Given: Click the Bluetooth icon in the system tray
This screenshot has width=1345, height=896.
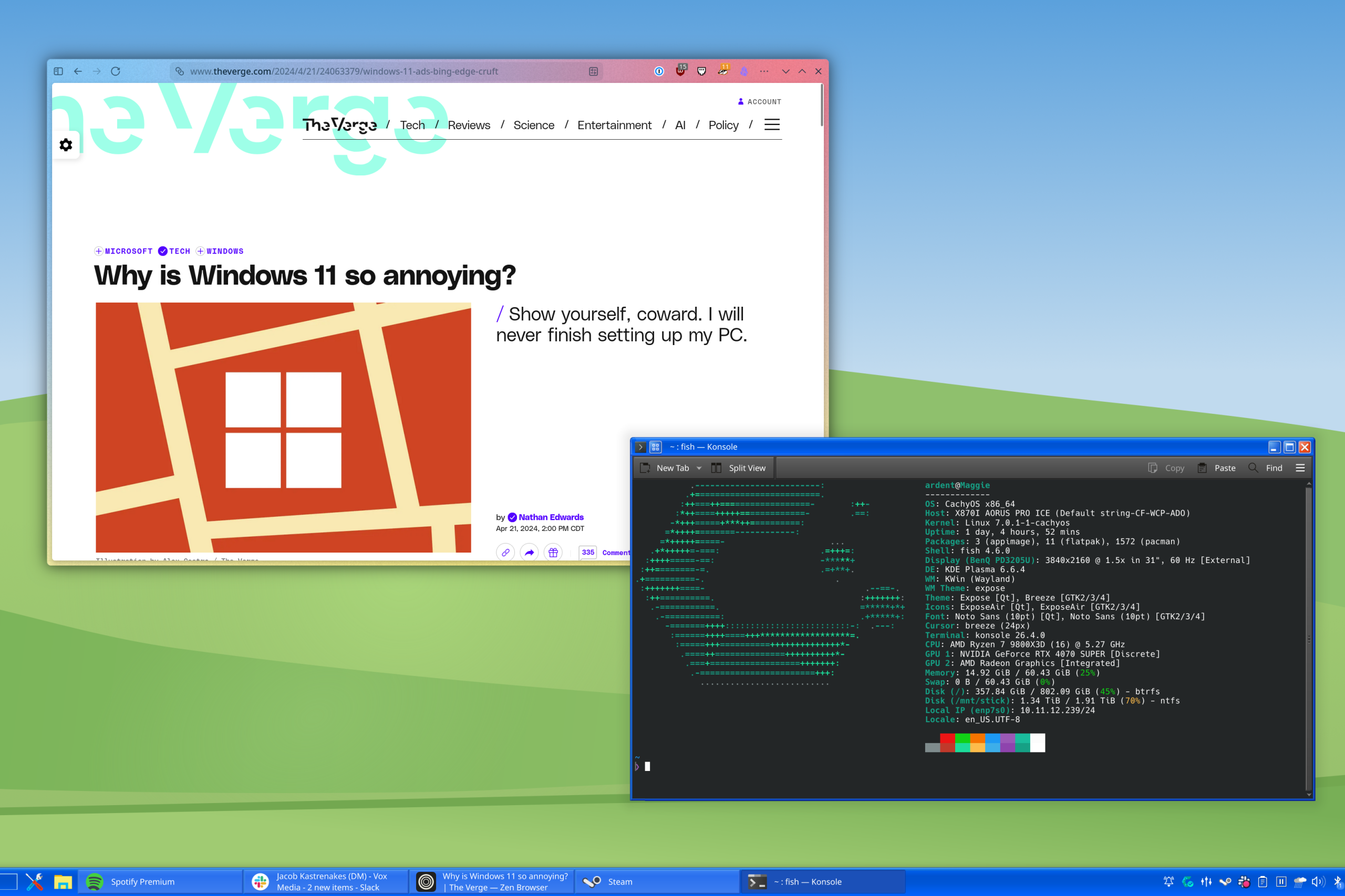Looking at the screenshot, I should coord(1337,882).
